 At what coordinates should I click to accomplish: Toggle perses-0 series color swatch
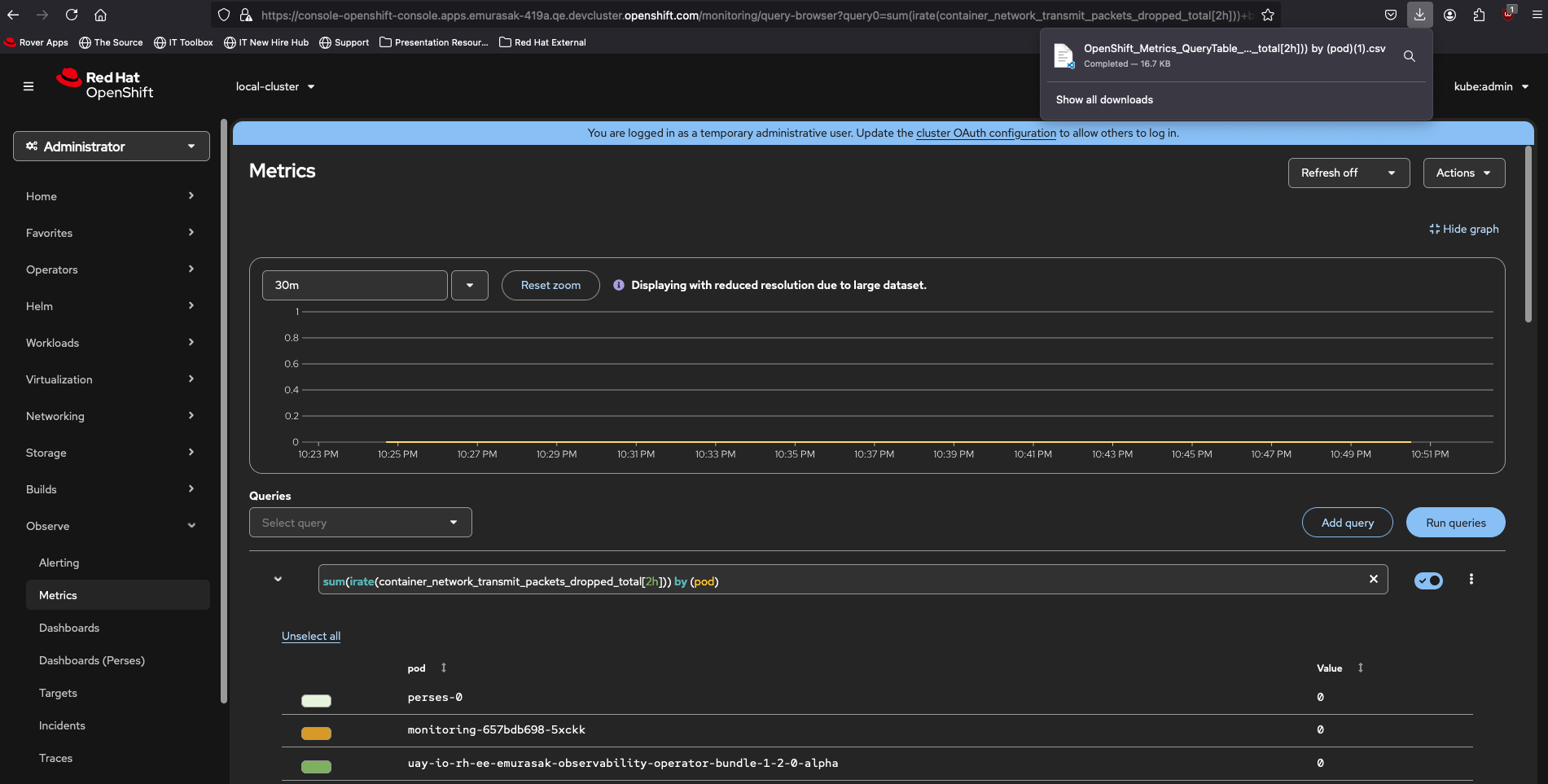[316, 700]
